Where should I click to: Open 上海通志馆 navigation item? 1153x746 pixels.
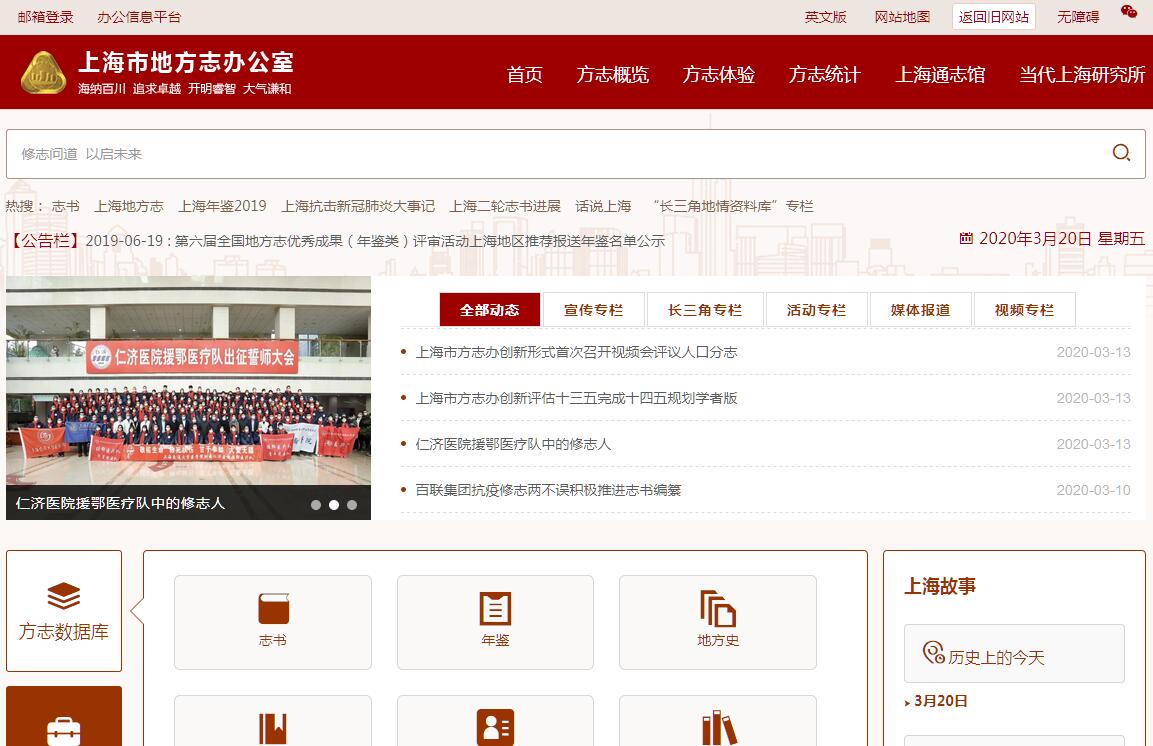[939, 75]
